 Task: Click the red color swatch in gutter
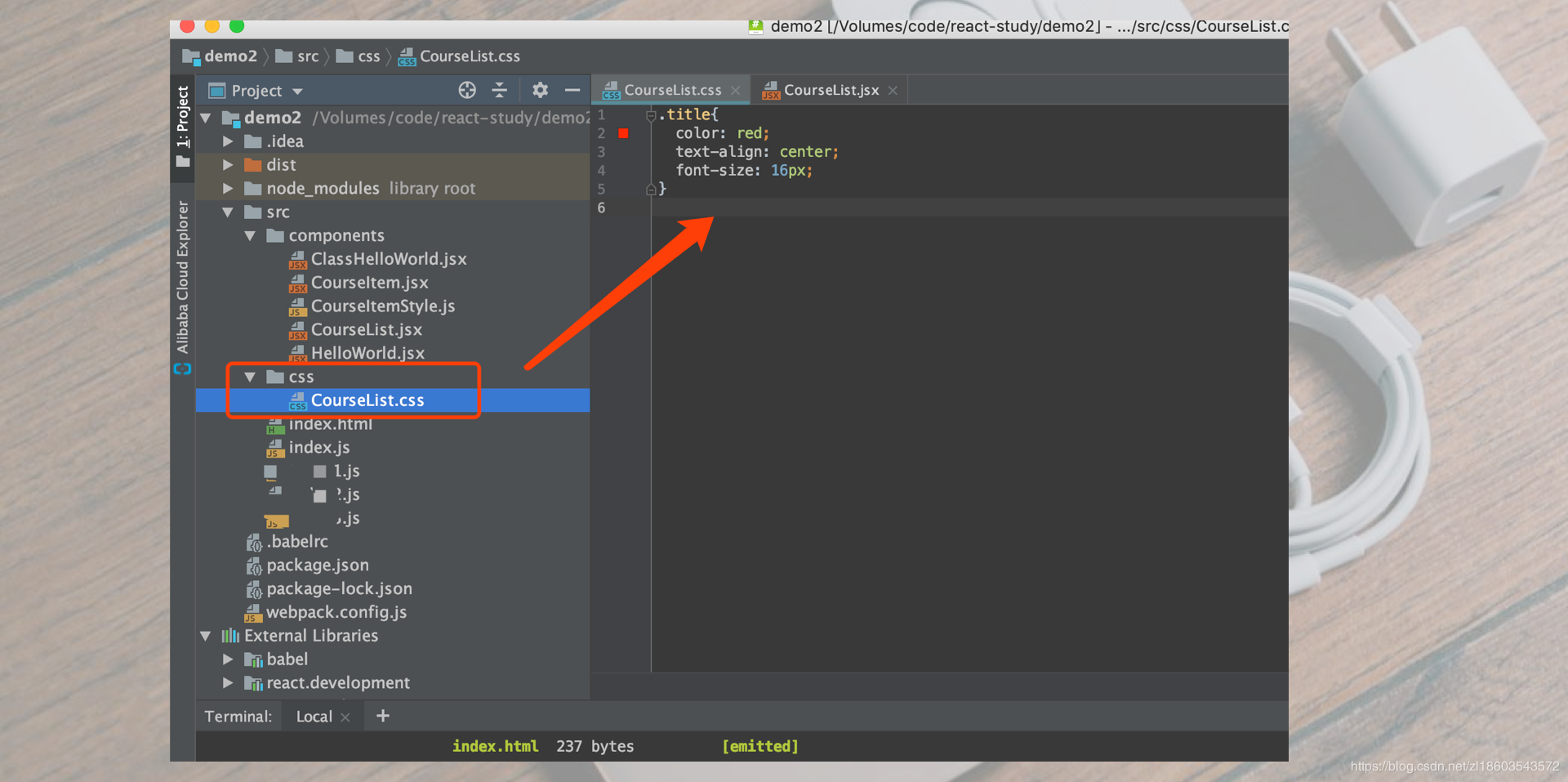(x=624, y=133)
